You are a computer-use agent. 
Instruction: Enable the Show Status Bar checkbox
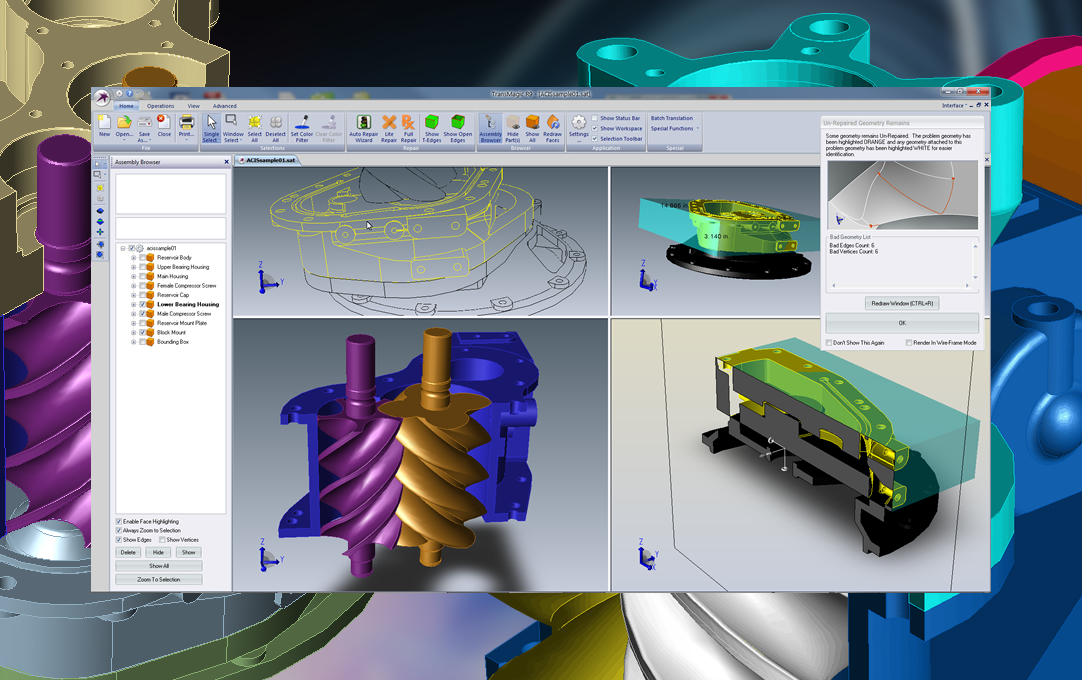tap(595, 118)
